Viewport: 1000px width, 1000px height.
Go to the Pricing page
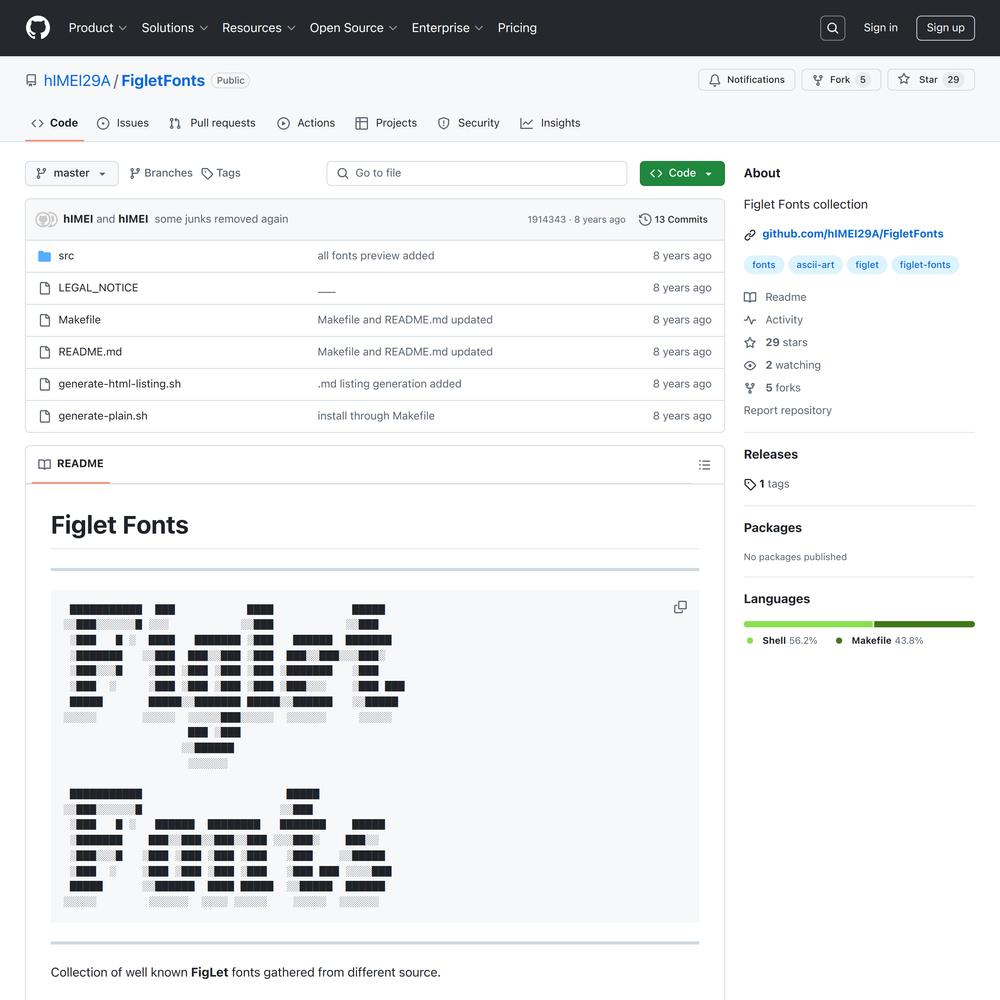click(x=517, y=28)
